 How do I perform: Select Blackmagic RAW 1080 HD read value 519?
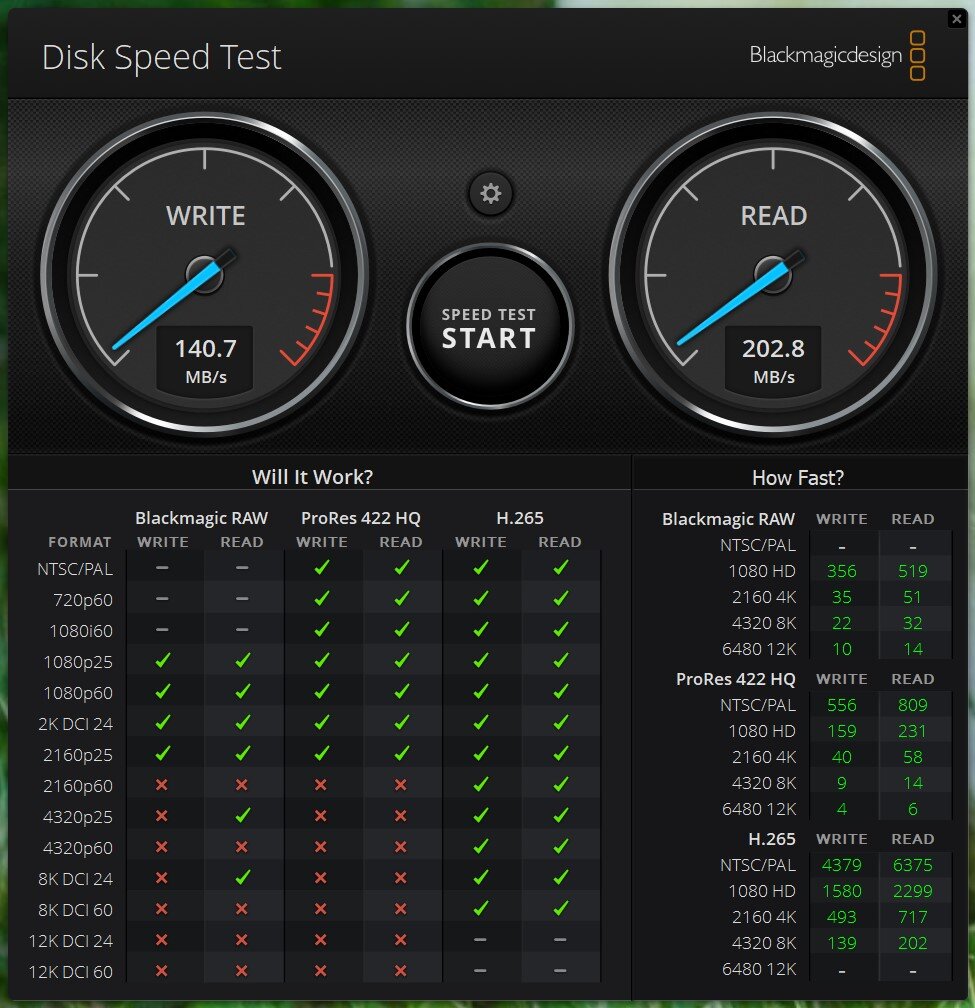[x=913, y=571]
